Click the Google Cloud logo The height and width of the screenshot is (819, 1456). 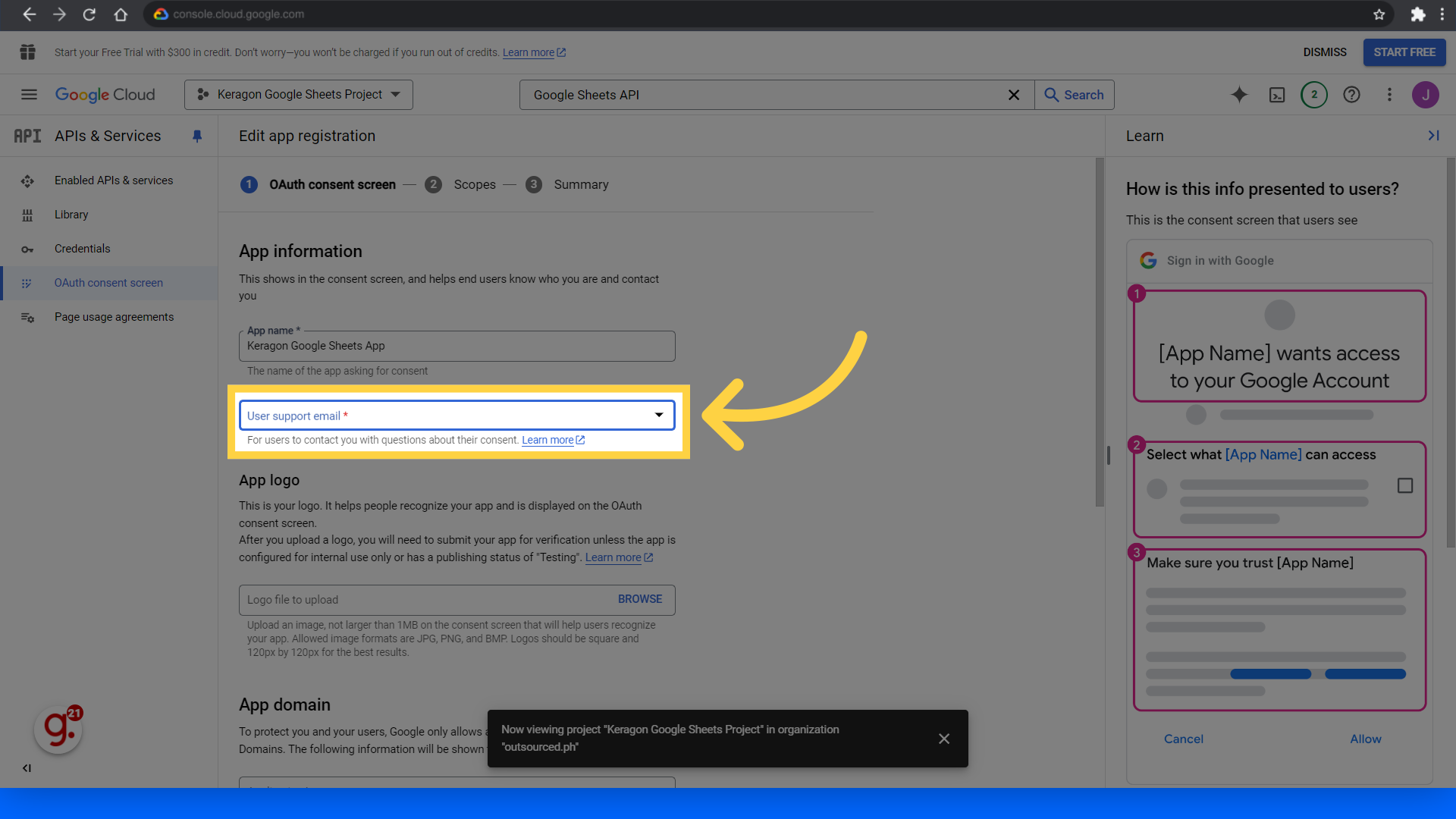point(105,95)
